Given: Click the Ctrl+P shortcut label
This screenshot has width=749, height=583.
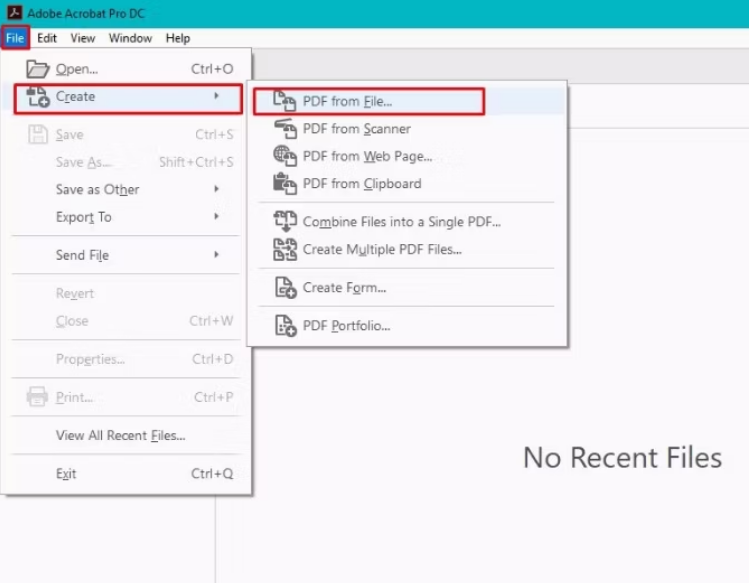Looking at the screenshot, I should coord(214,397).
